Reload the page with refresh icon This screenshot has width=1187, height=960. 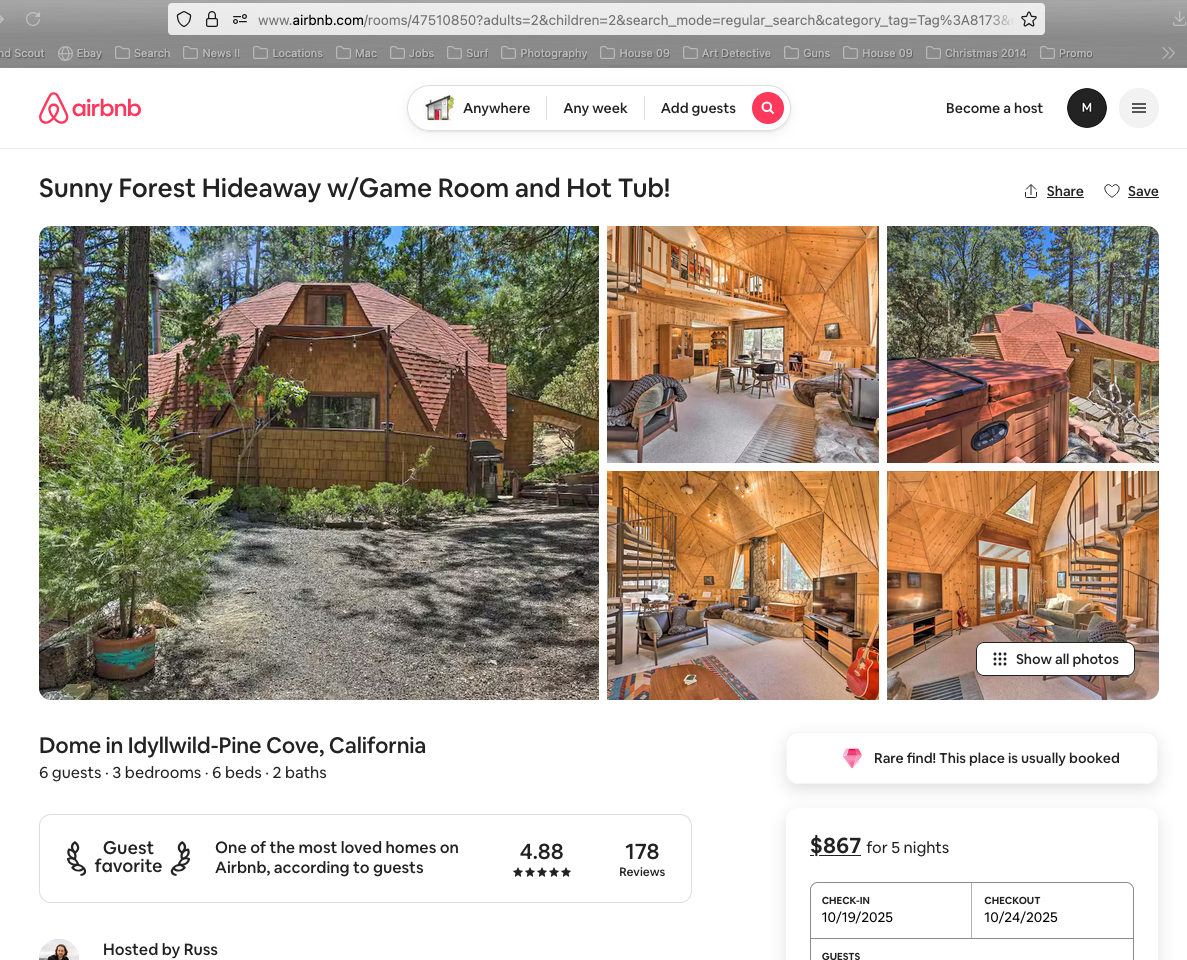(33, 19)
